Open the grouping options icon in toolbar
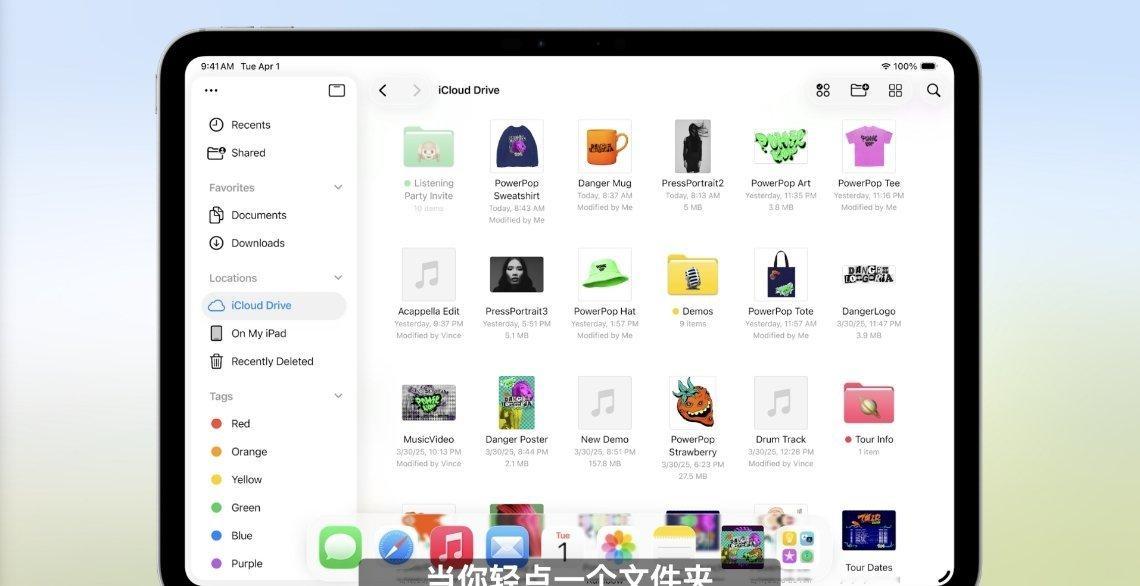The image size is (1140, 586). (823, 90)
